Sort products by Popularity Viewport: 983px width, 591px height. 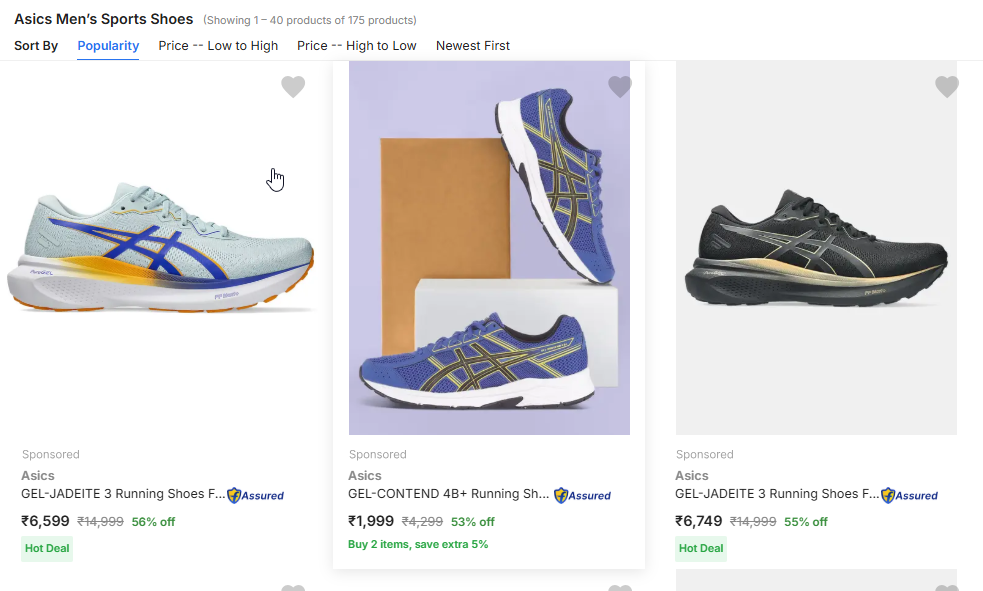[x=108, y=46]
